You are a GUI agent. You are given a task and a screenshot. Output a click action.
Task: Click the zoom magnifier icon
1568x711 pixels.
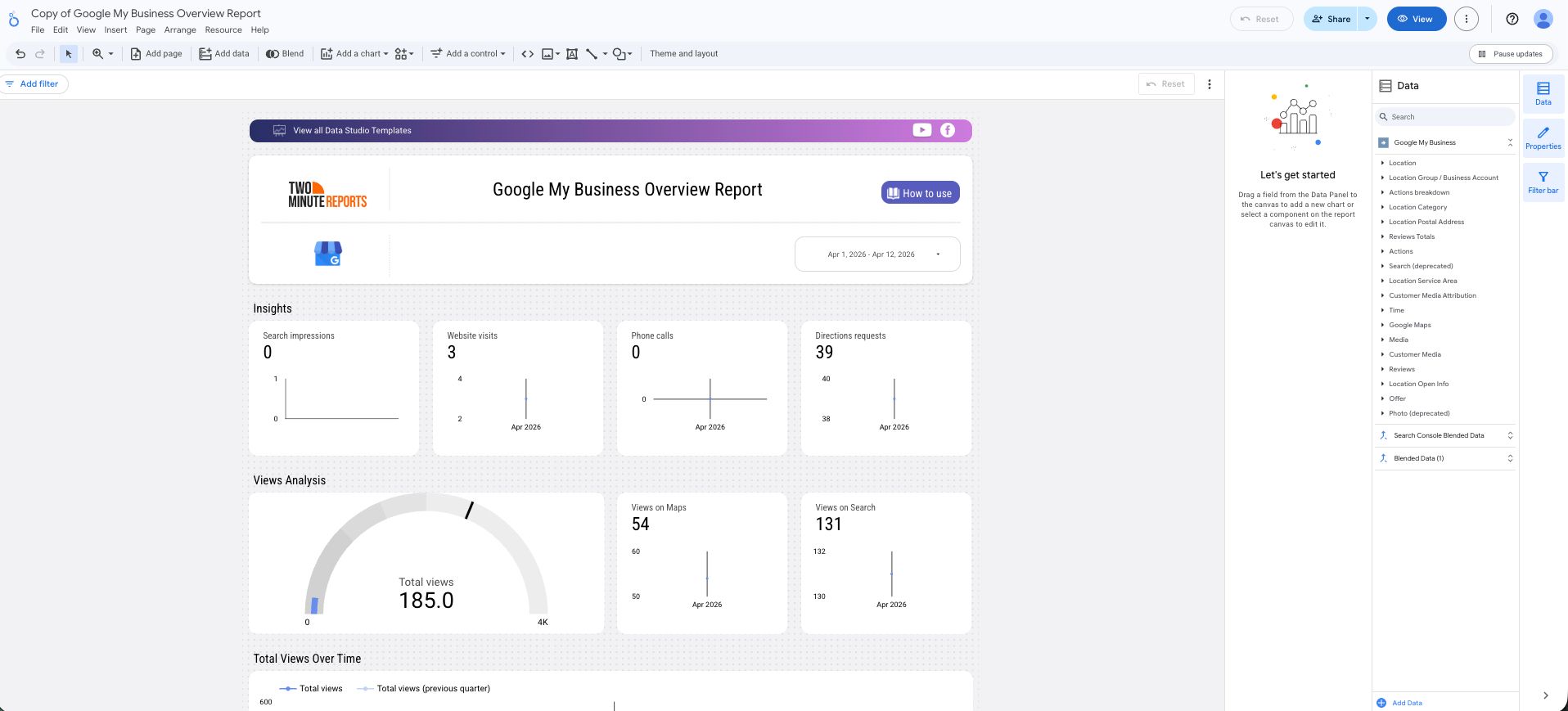[97, 54]
